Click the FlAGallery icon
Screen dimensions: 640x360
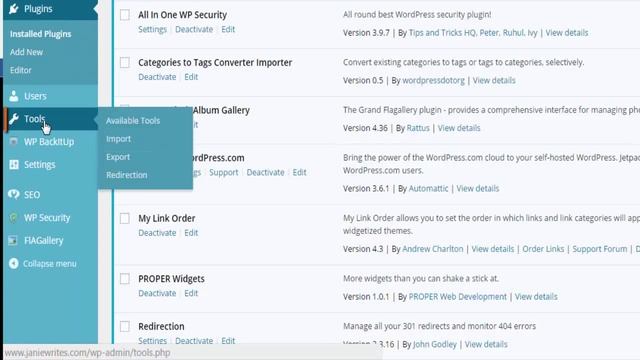point(13,240)
